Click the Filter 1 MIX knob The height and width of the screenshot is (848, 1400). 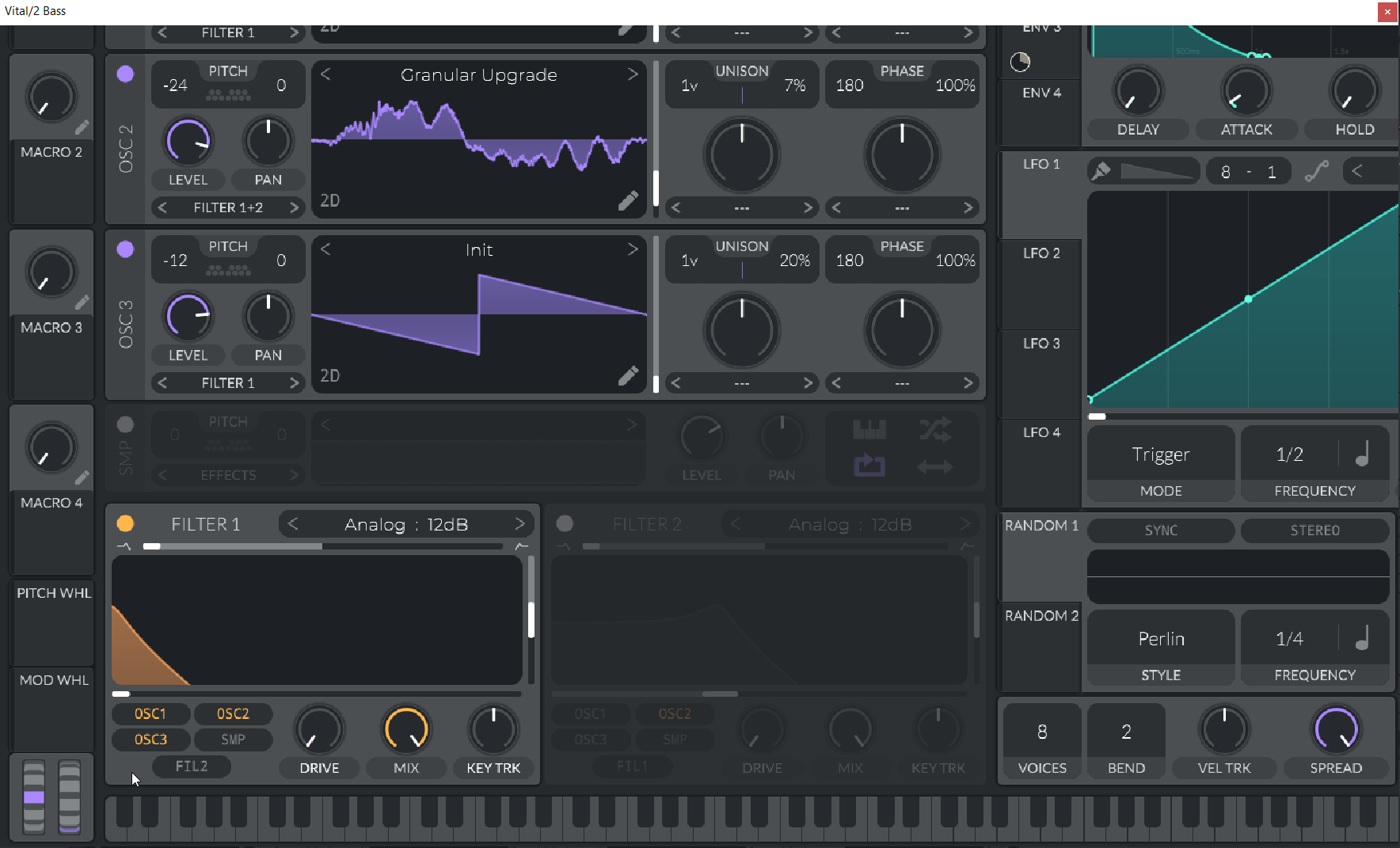pyautogui.click(x=406, y=729)
